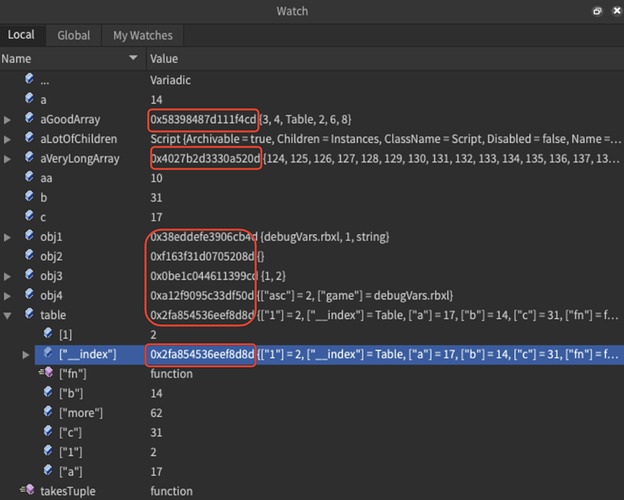
Task: Click the variable icon next to a
Action: coord(29,98)
